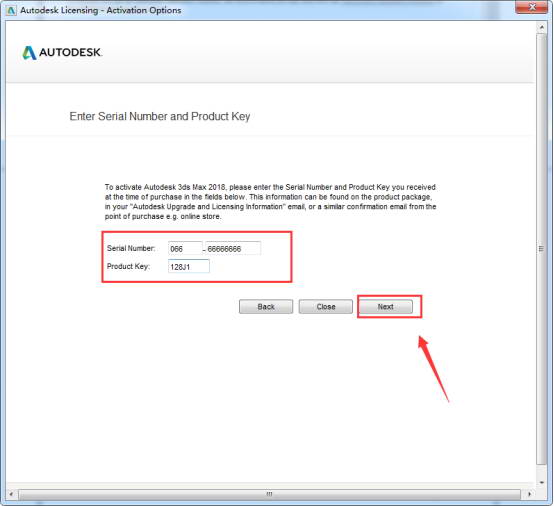This screenshot has height=506, width=554.
Task: Click the horizontal scrollbar right arrow
Action: point(529,494)
